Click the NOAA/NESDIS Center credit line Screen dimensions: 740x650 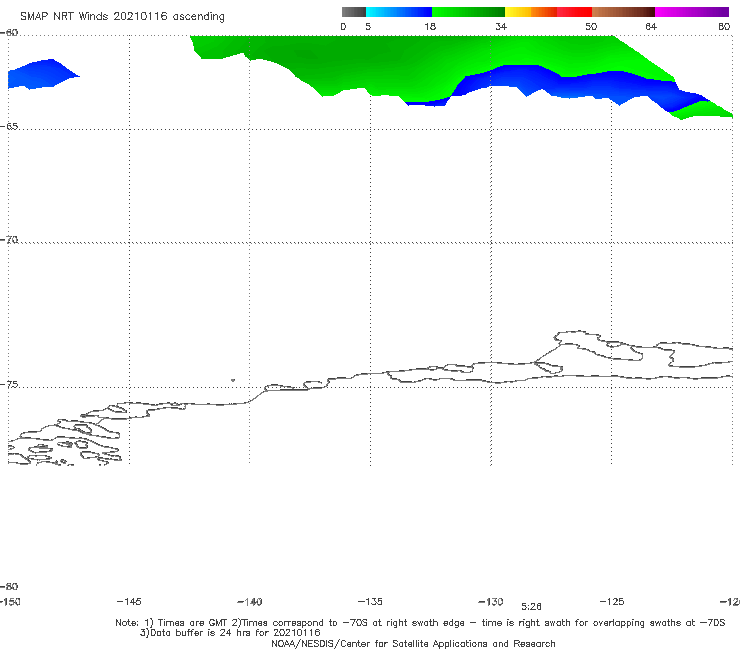point(413,644)
